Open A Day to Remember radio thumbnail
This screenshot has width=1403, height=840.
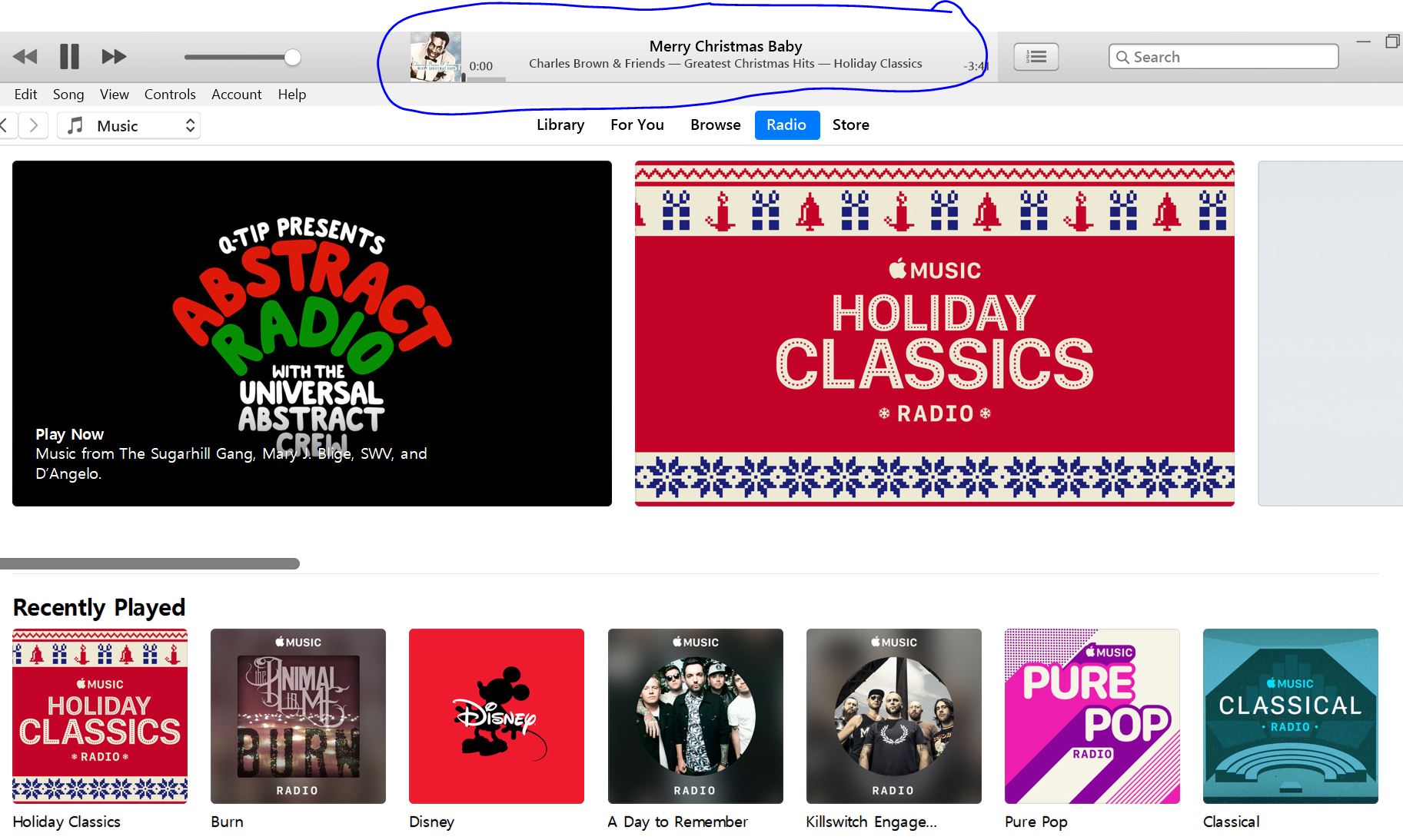tap(696, 716)
